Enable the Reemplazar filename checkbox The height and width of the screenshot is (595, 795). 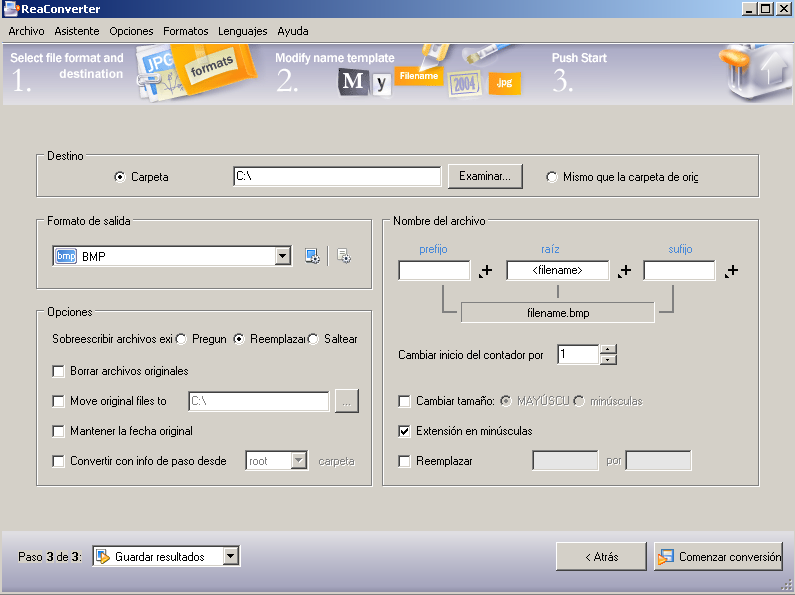pyautogui.click(x=404, y=461)
